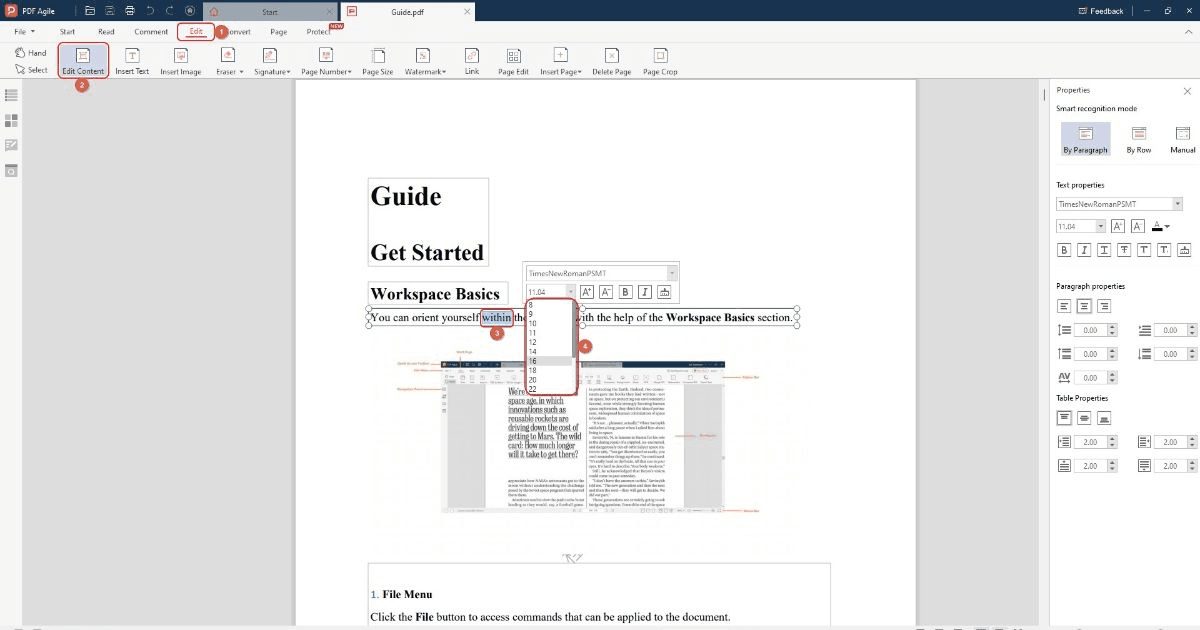
Task: Select By Paragraph recognition mode
Action: click(1085, 139)
